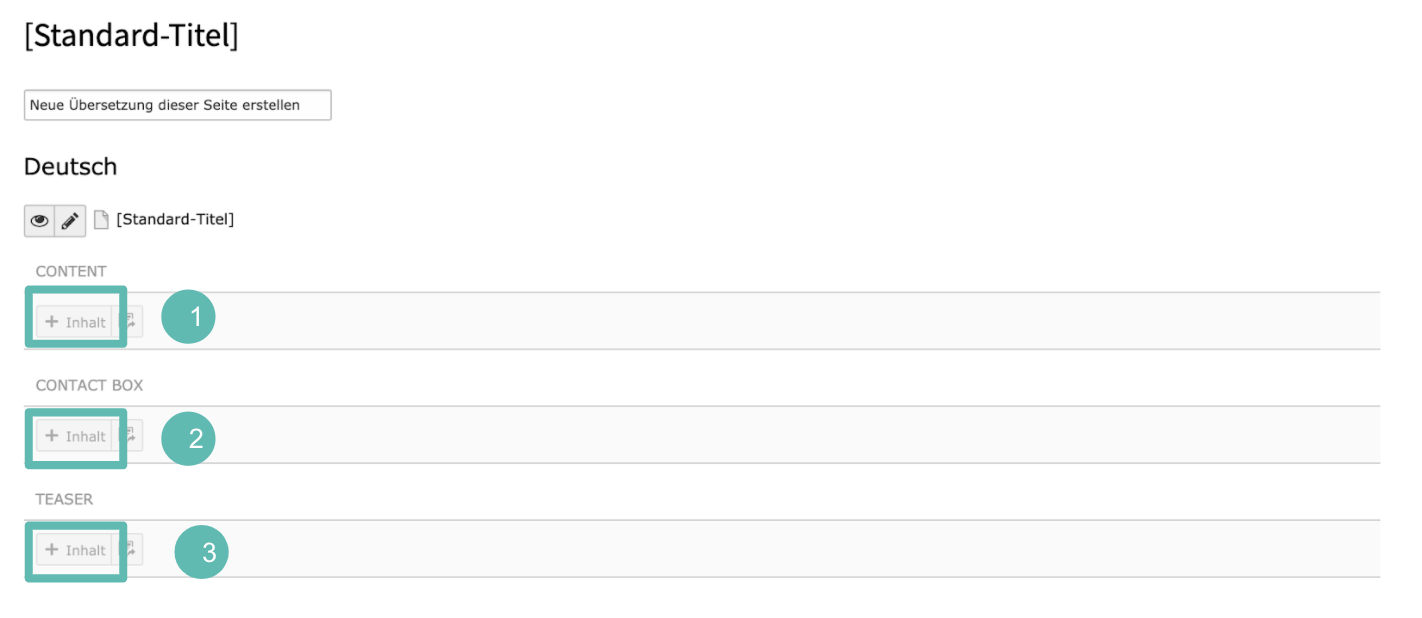Add content to the TEASER column
Viewport: 1422px width, 618px height.
click(75, 550)
